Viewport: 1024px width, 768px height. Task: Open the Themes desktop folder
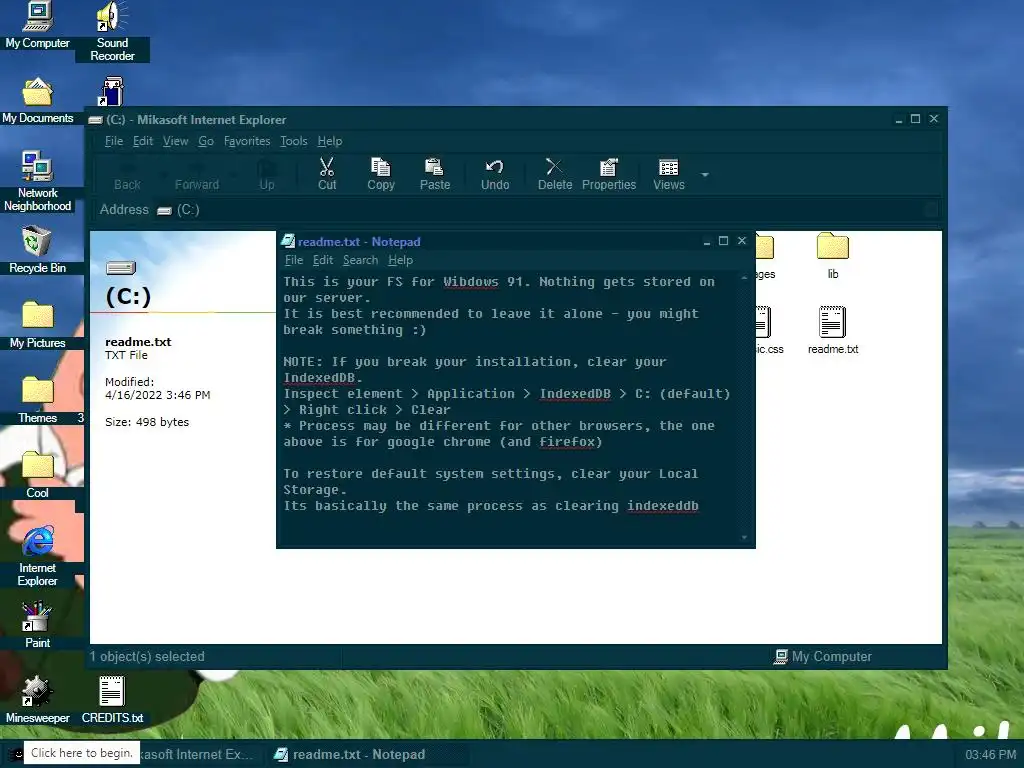pos(37,400)
